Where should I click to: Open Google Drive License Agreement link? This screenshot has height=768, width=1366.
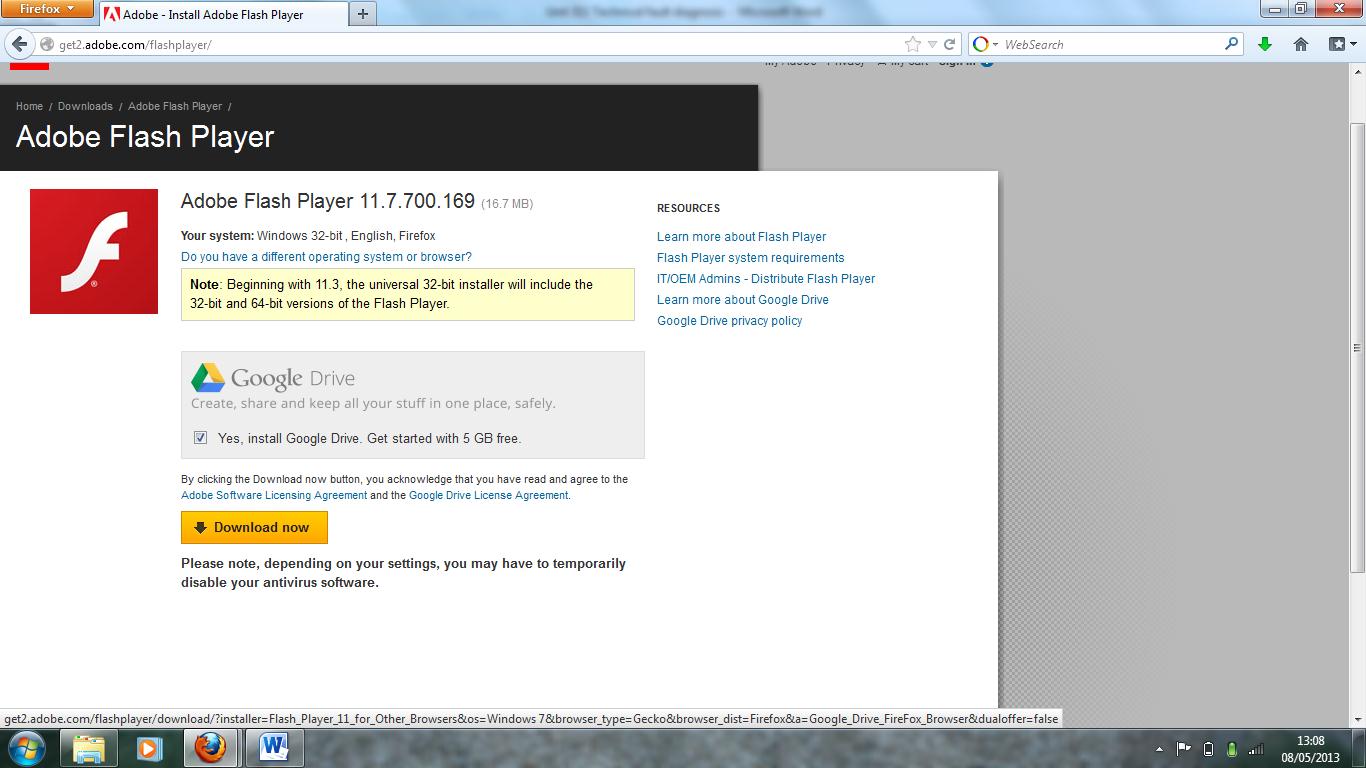pos(489,495)
